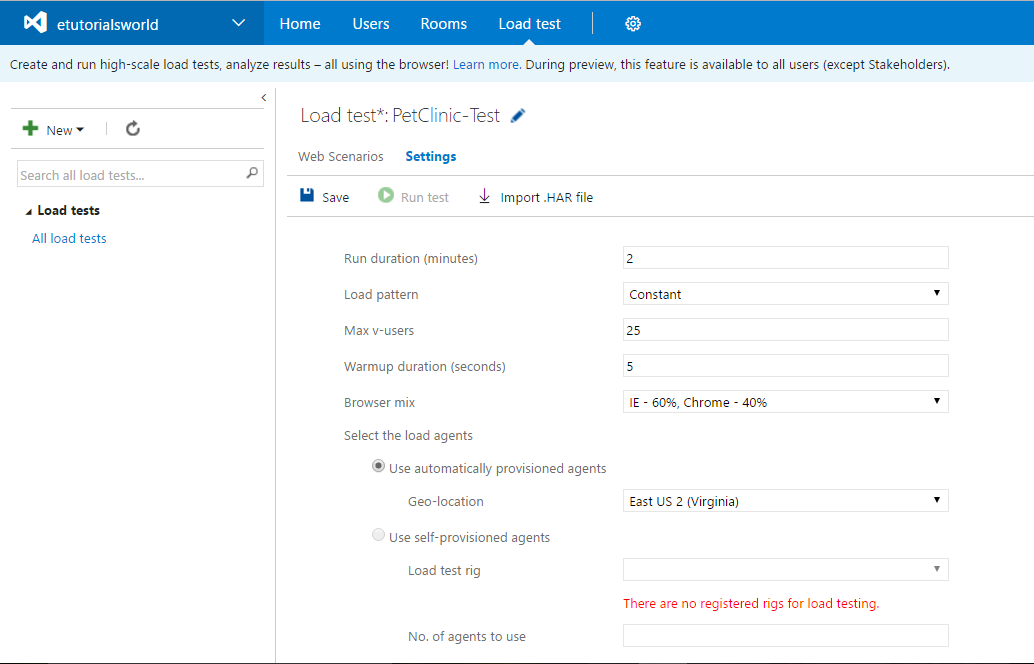This screenshot has width=1034, height=664.
Task: Select Use self-provisioned agents
Action: point(378,535)
